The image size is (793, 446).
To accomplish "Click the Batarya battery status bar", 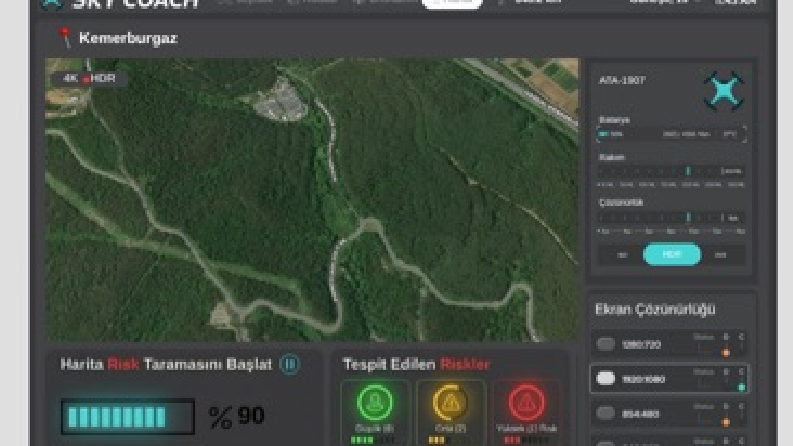I will [x=672, y=134].
